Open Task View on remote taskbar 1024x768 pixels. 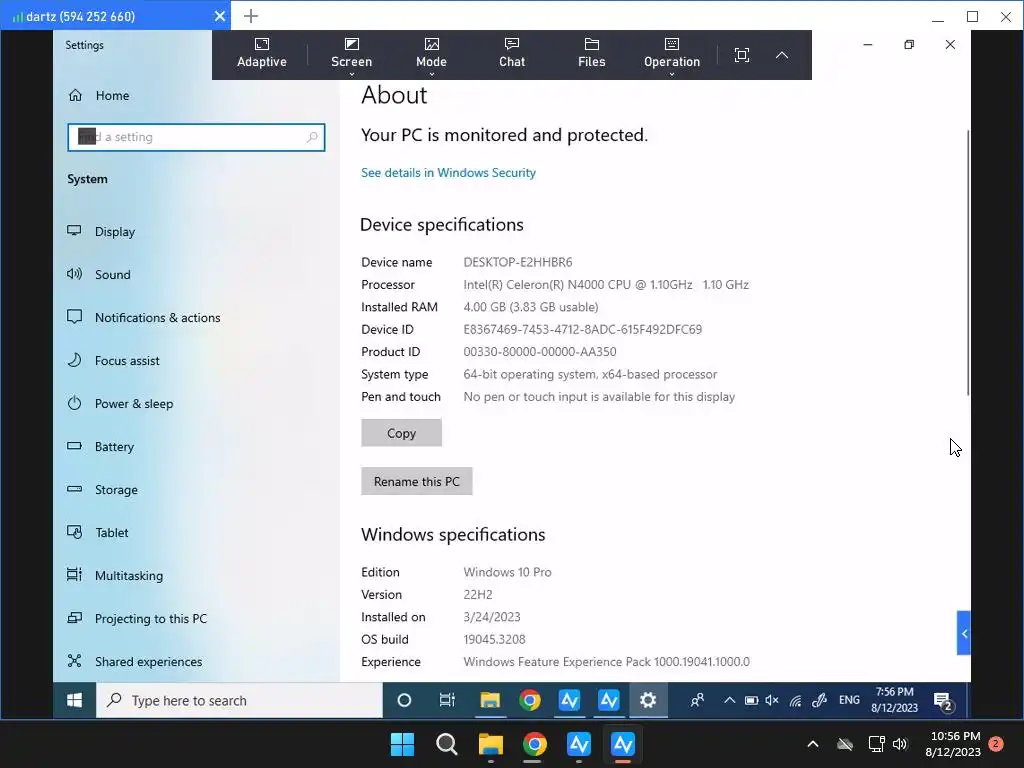click(447, 700)
